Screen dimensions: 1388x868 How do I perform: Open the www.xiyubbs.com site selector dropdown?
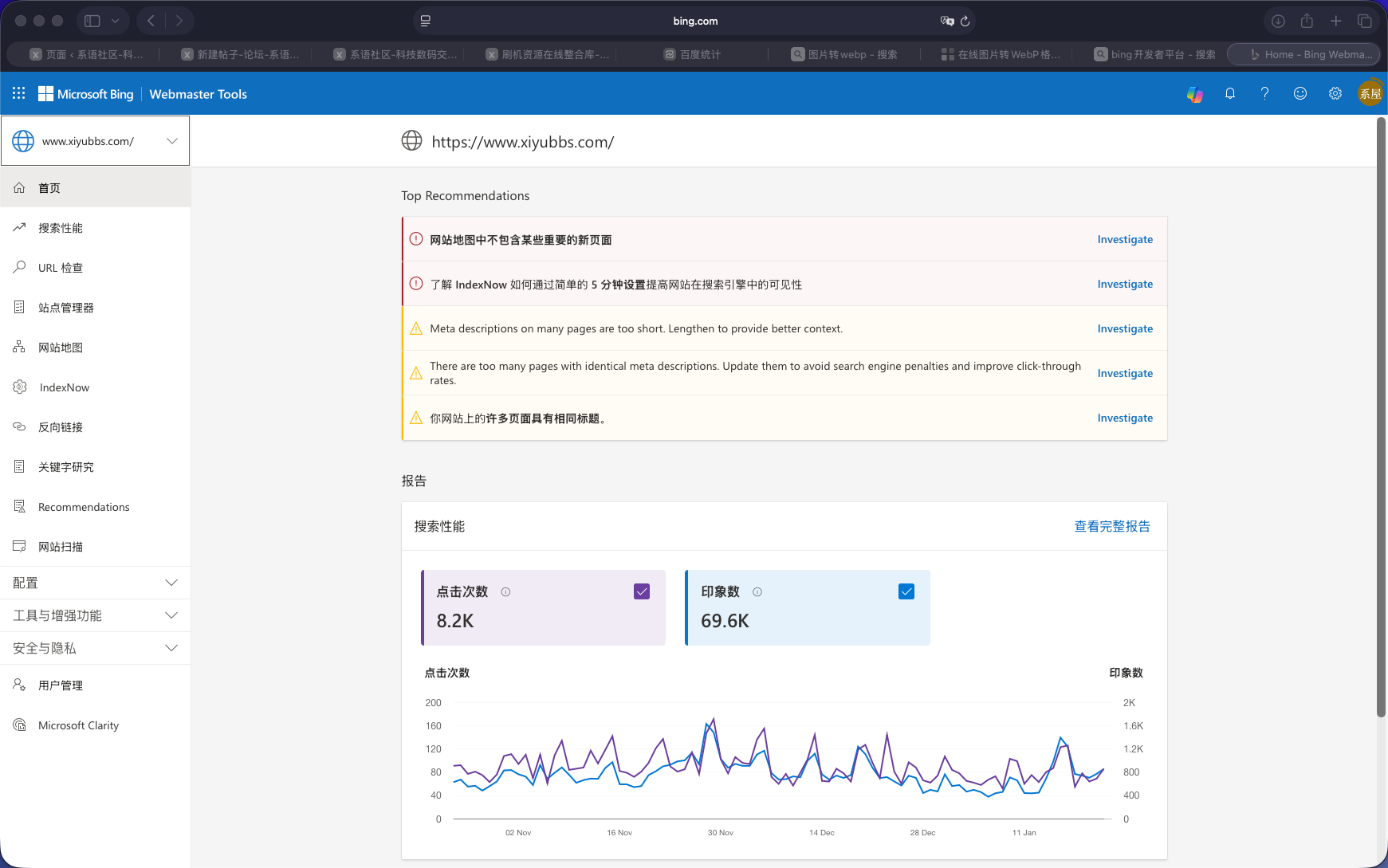95,141
